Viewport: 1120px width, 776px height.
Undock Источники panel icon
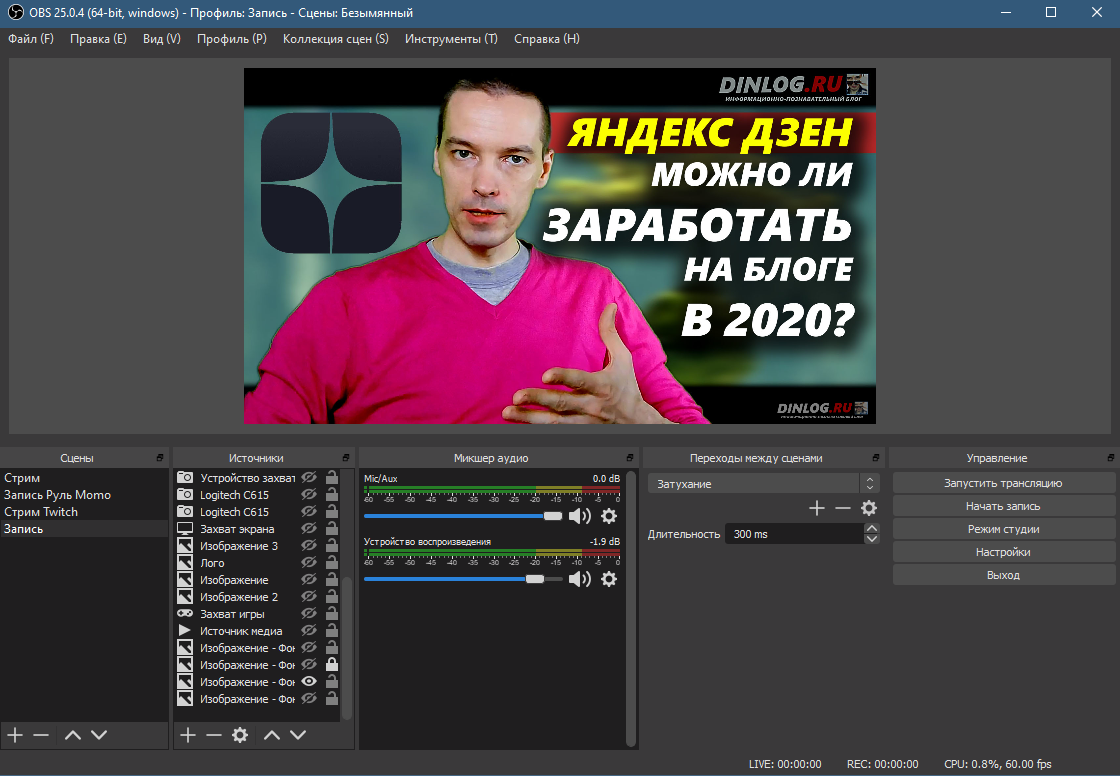tap(346, 458)
